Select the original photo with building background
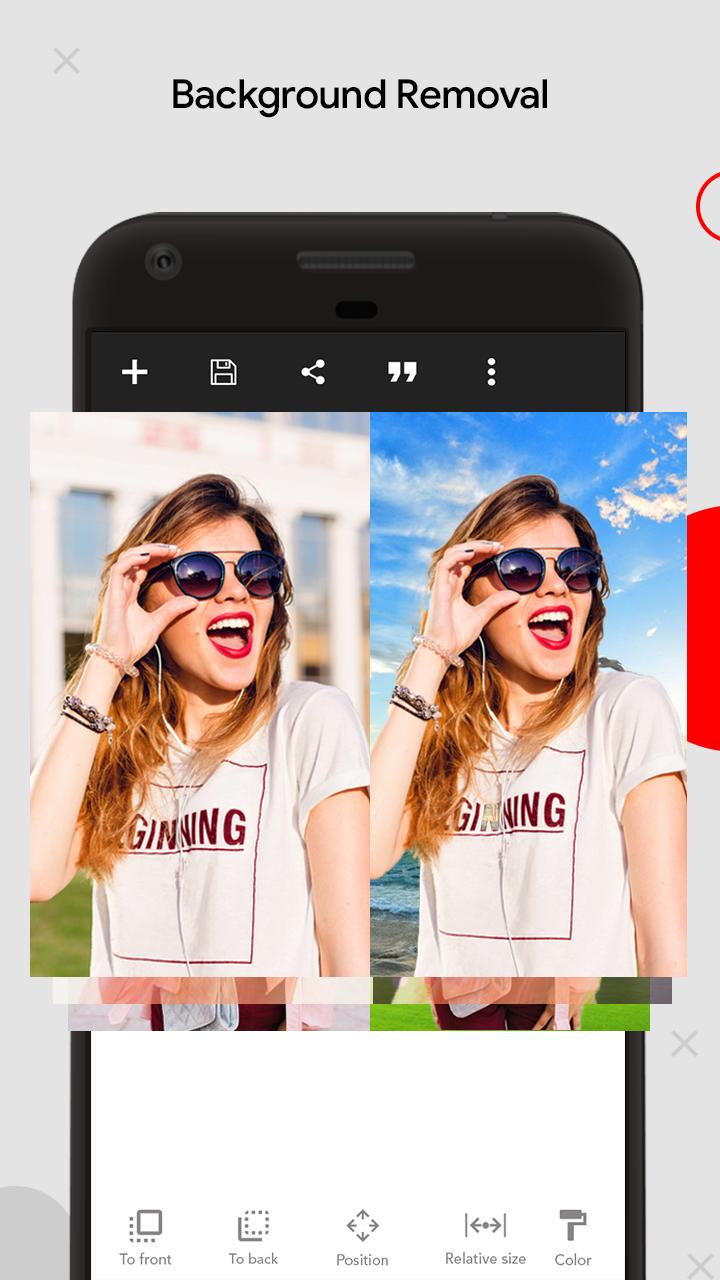 (200, 694)
